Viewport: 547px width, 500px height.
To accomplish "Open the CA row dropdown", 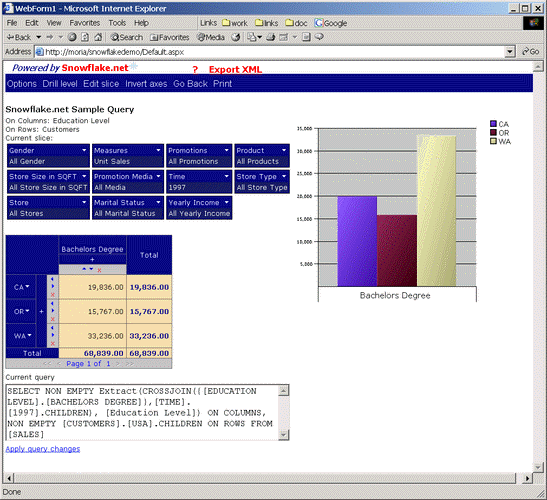I will (x=27, y=286).
